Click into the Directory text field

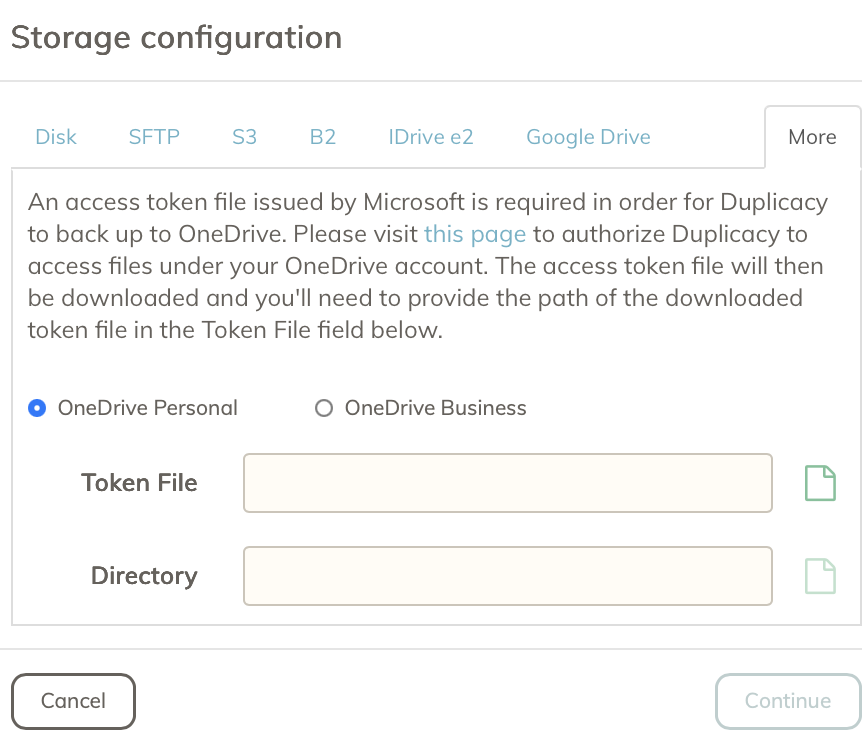pos(508,576)
